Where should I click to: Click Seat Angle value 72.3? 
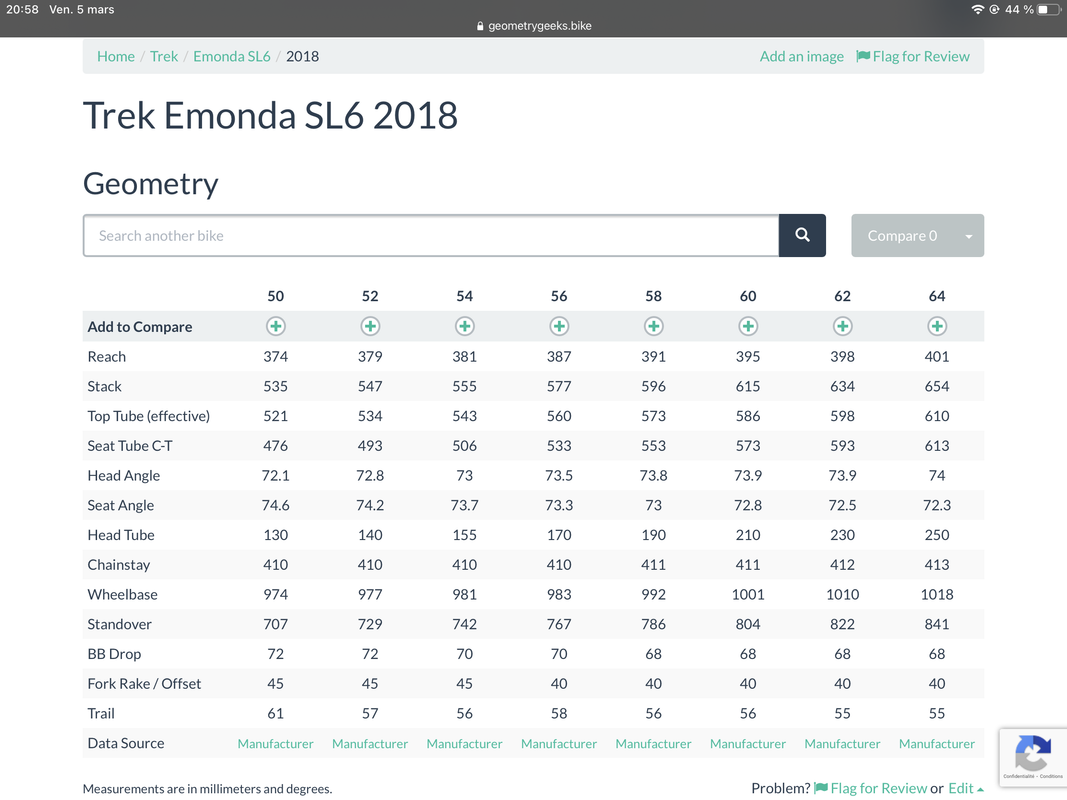tap(937, 505)
